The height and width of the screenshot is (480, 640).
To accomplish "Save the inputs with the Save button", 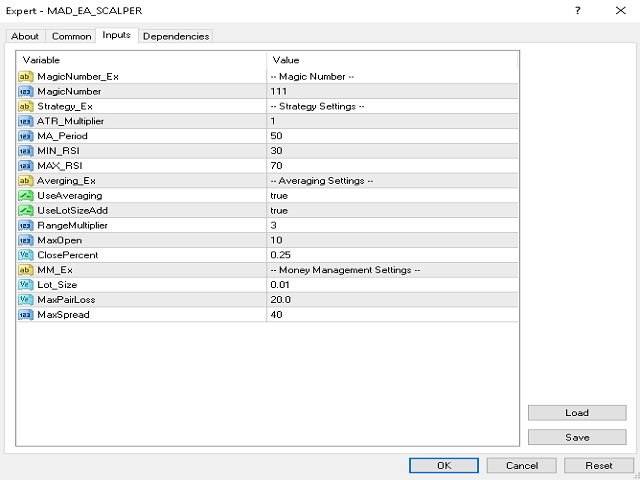I will pyautogui.click(x=577, y=437).
